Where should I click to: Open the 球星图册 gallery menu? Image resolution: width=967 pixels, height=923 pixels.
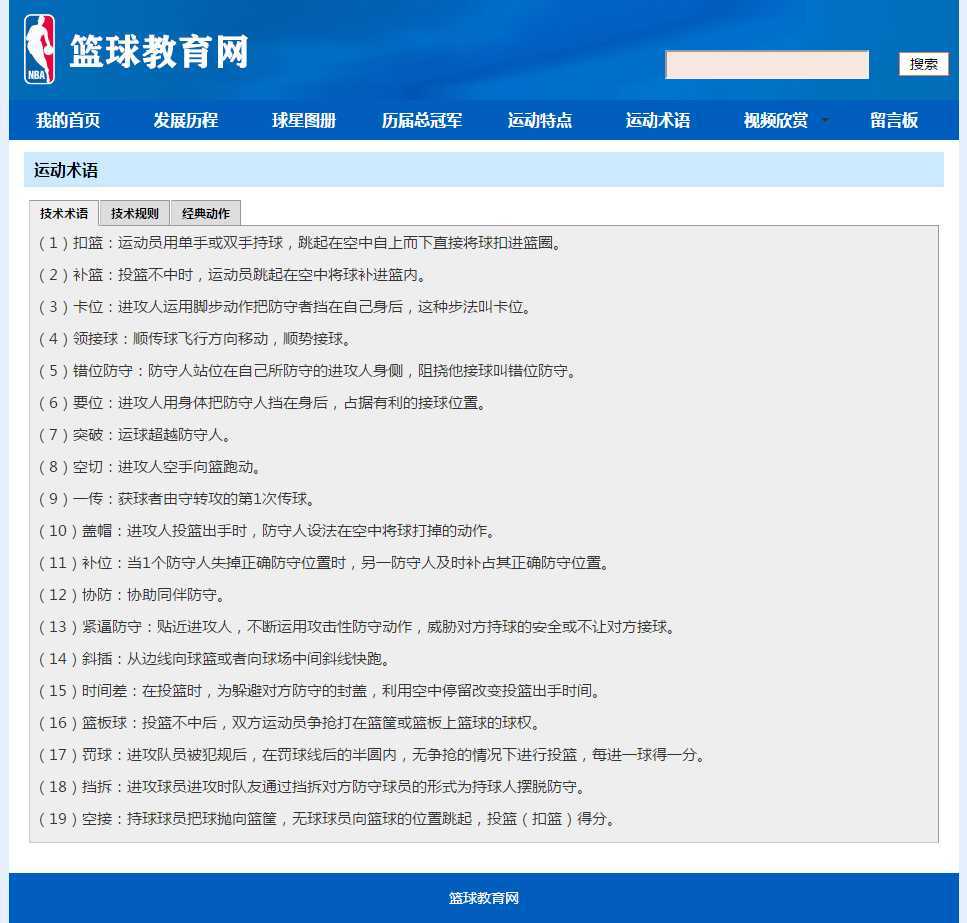point(303,121)
